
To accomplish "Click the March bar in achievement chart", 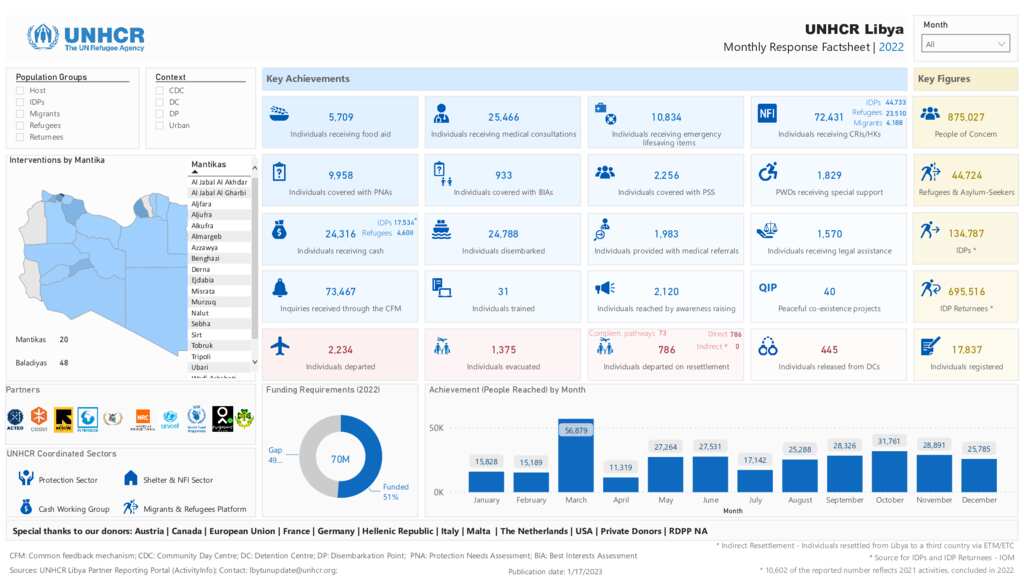I will [x=576, y=456].
